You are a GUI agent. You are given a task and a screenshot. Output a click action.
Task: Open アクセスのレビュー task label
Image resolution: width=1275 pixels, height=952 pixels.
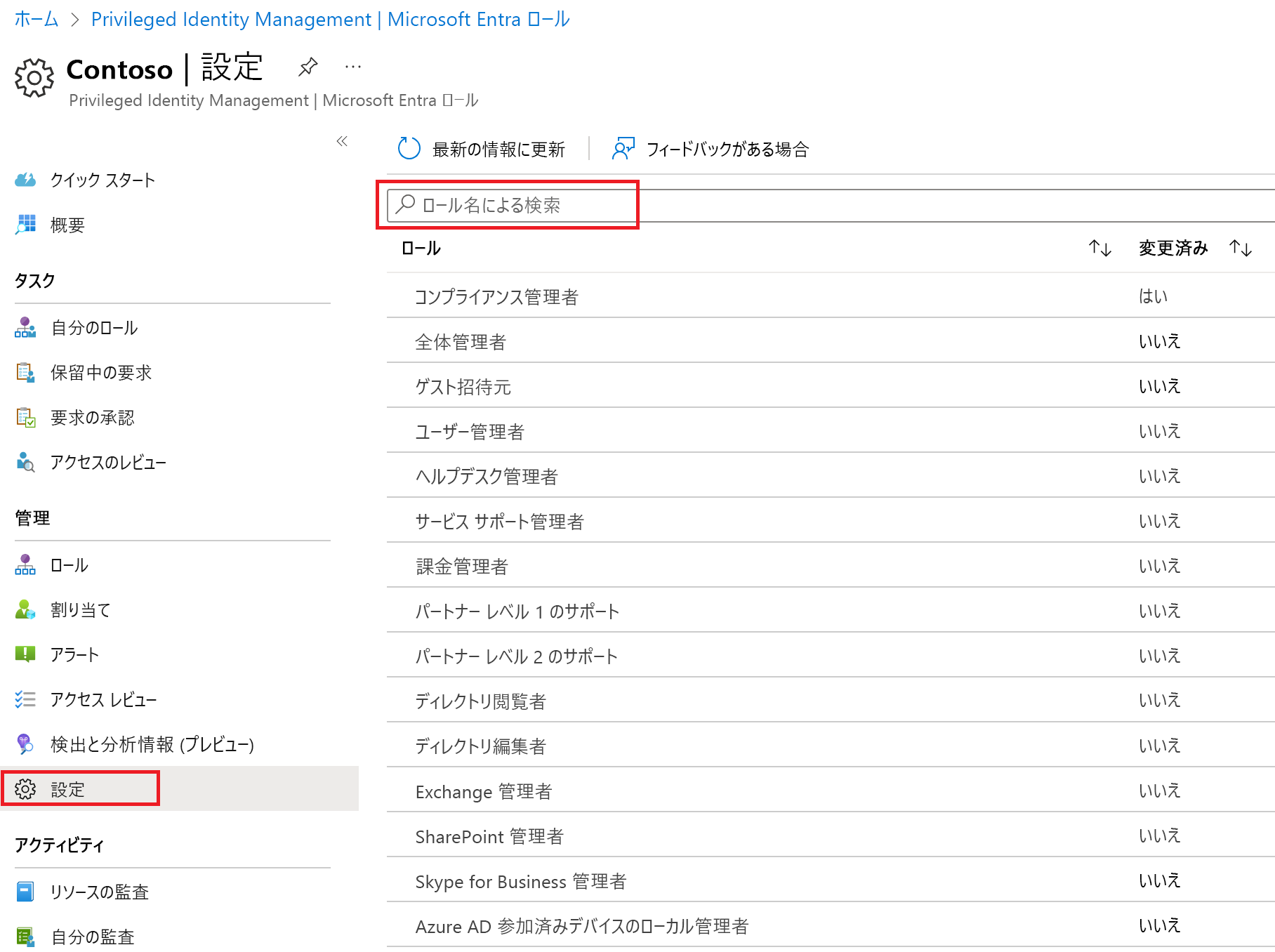click(108, 462)
